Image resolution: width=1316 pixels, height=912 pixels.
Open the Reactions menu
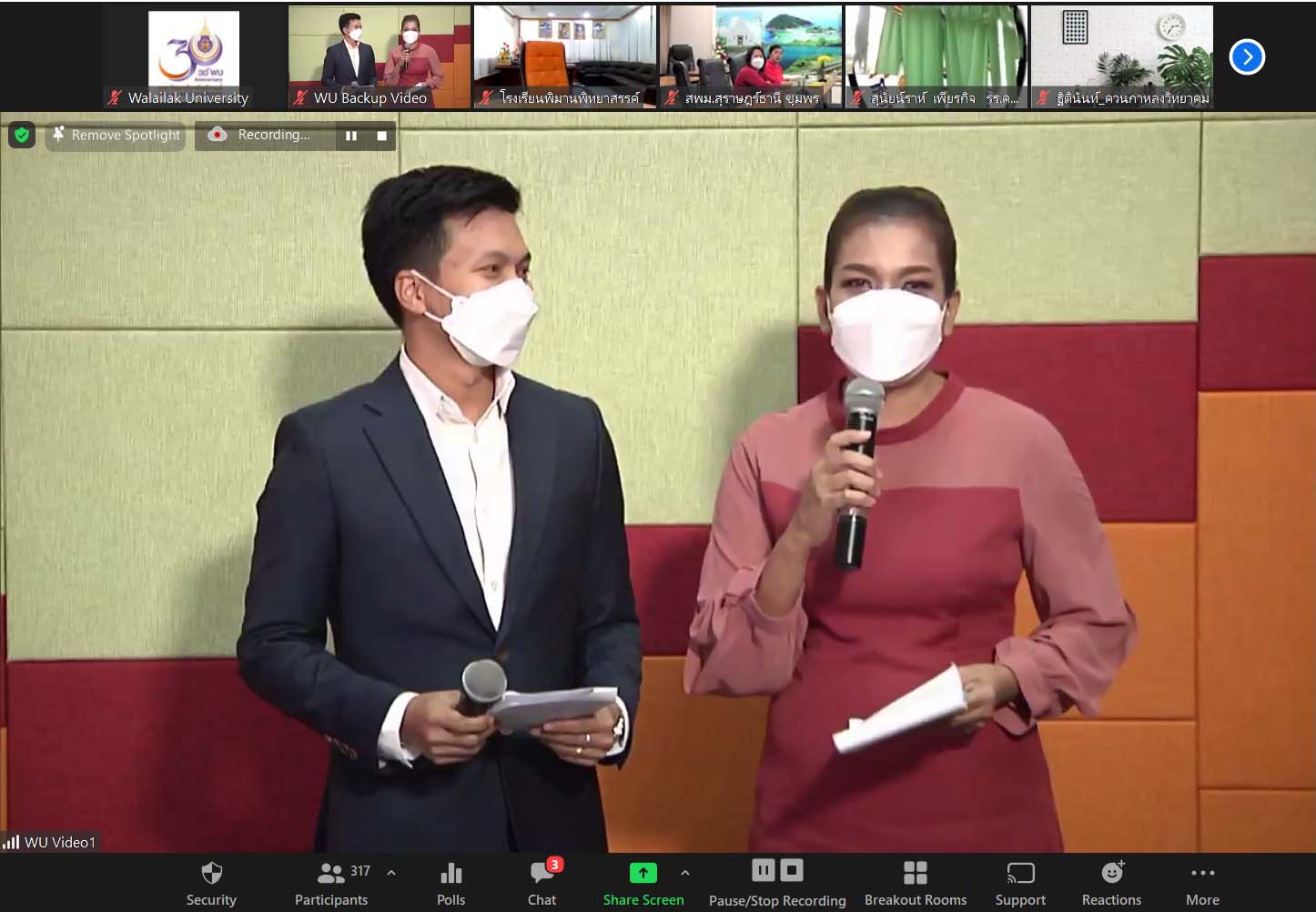(x=1111, y=883)
